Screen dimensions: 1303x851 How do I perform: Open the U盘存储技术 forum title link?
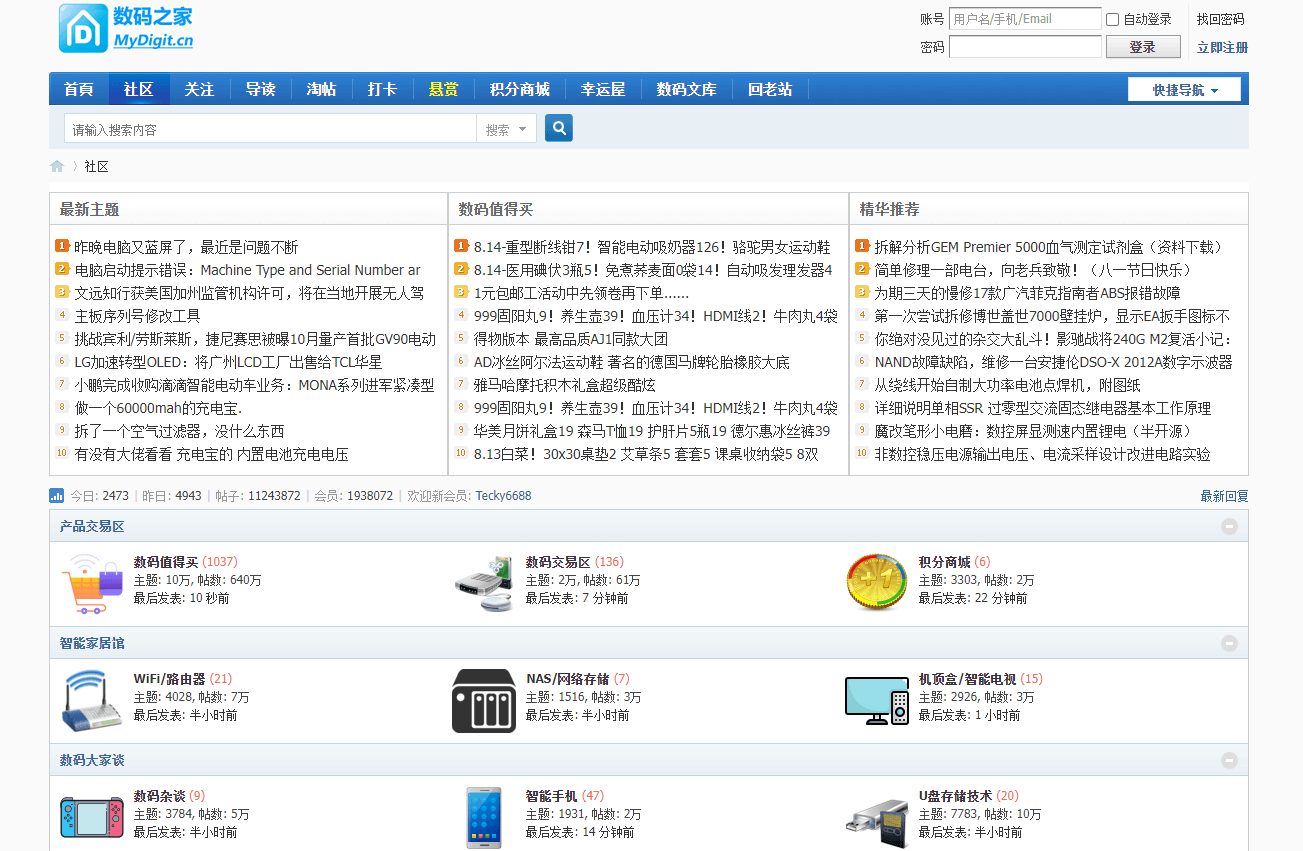coord(956,796)
